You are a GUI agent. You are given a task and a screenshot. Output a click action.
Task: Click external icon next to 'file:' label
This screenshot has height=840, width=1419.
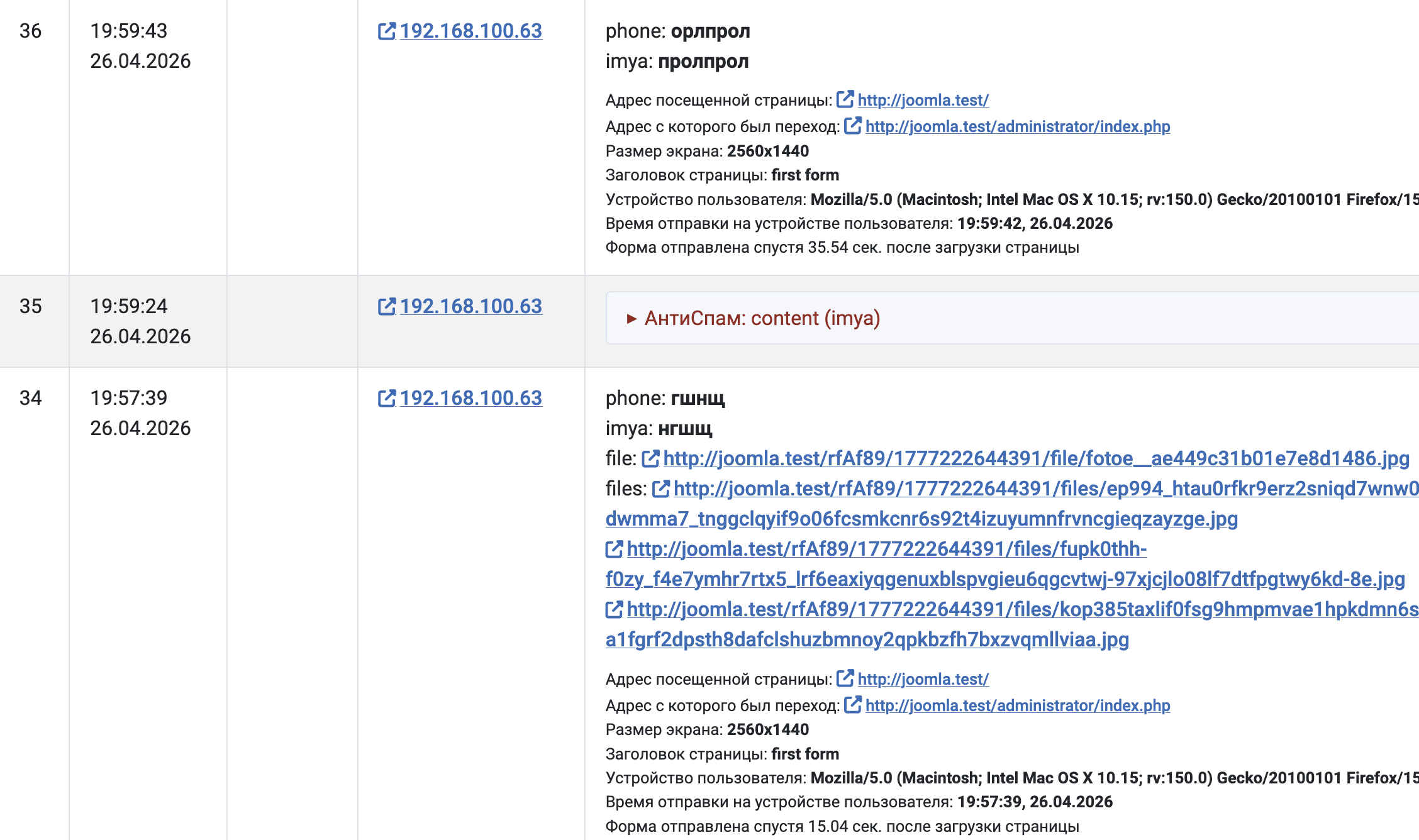(x=650, y=459)
